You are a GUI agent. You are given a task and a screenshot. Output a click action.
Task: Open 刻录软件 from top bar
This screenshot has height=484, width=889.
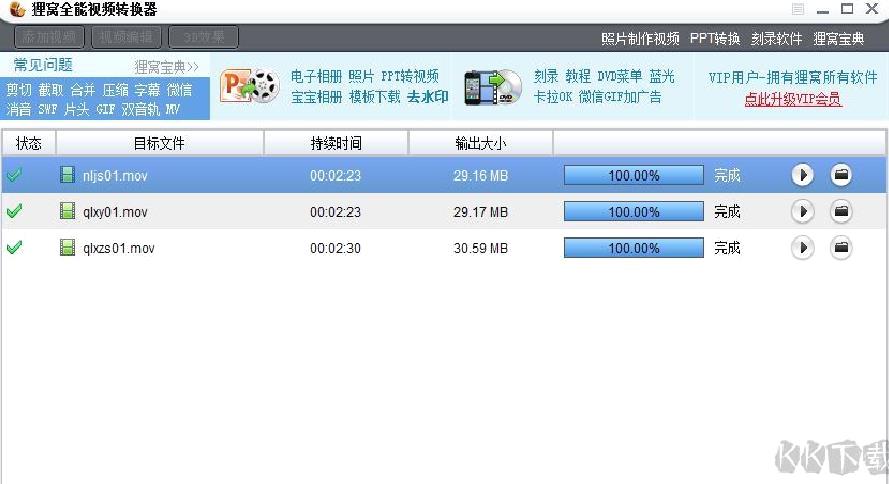point(776,39)
